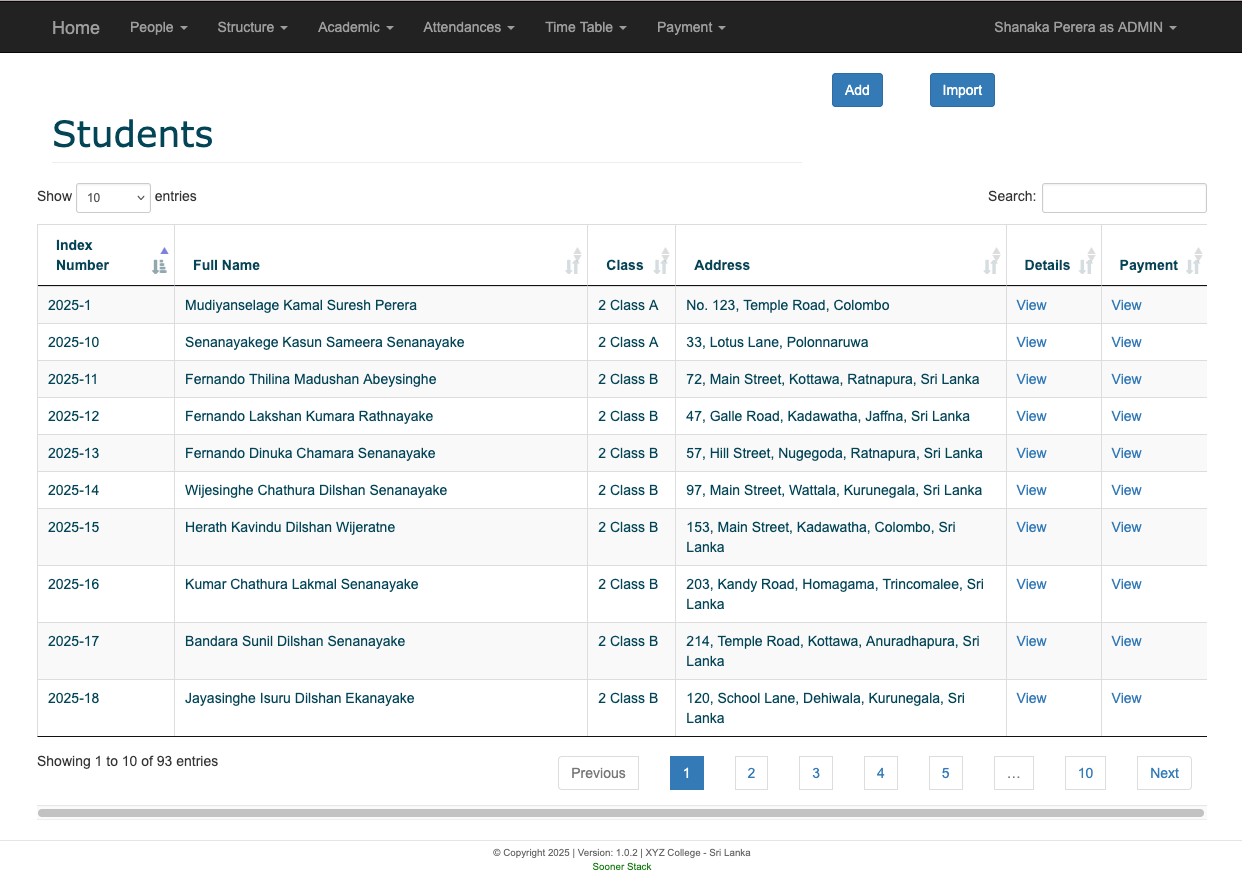Image resolution: width=1242 pixels, height=892 pixels.
Task: View details for student 2025-11
Action: click(x=1031, y=379)
